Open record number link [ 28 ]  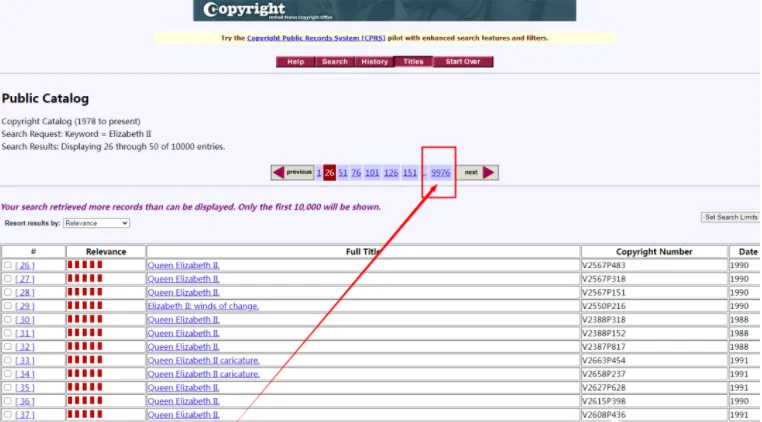point(25,293)
